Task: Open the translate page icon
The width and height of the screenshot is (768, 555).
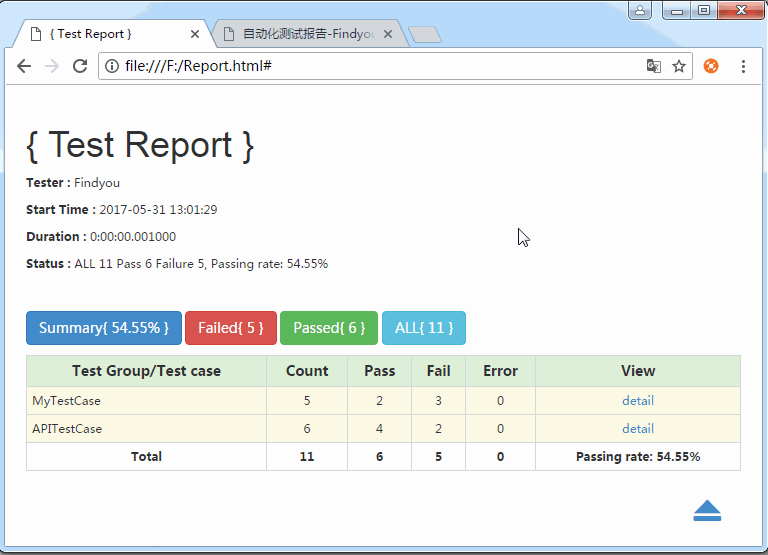Action: point(653,66)
